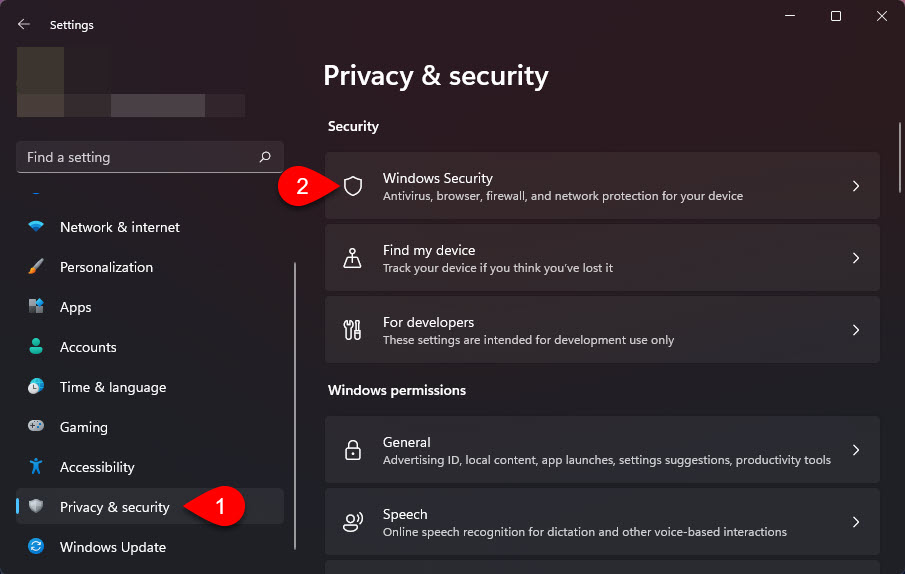905x574 pixels.
Task: Open Gaming settings
Action: tap(150, 427)
